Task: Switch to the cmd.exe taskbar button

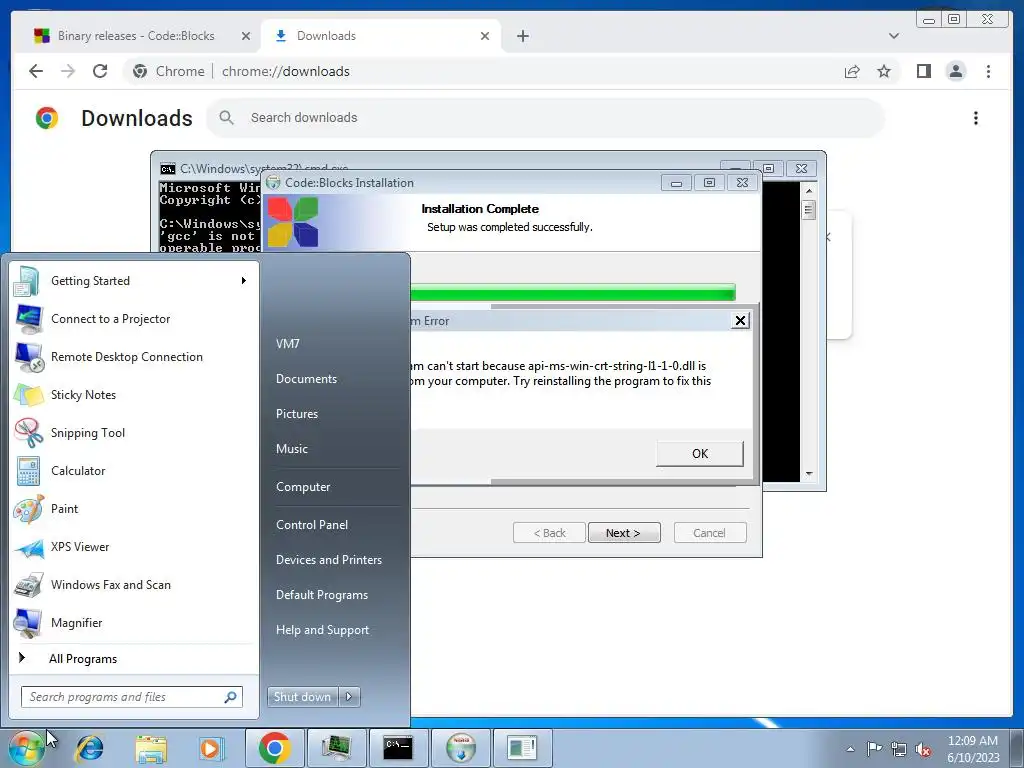Action: coord(398,748)
